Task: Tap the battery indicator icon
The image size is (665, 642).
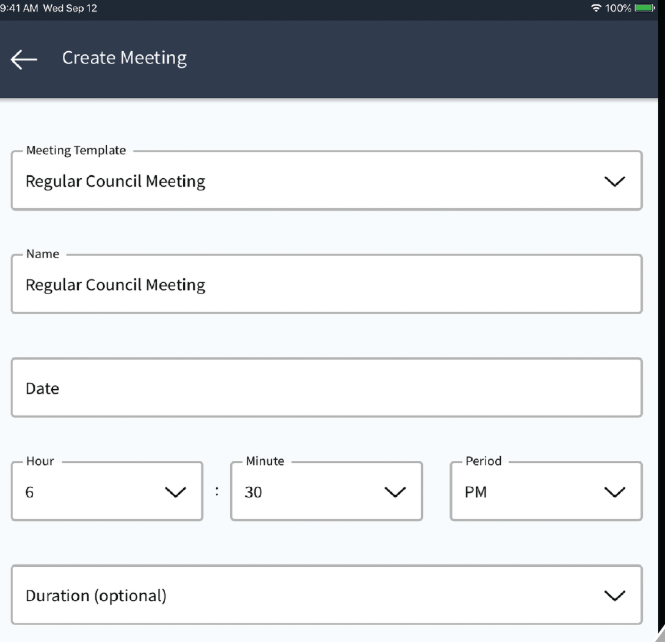Action: click(647, 8)
